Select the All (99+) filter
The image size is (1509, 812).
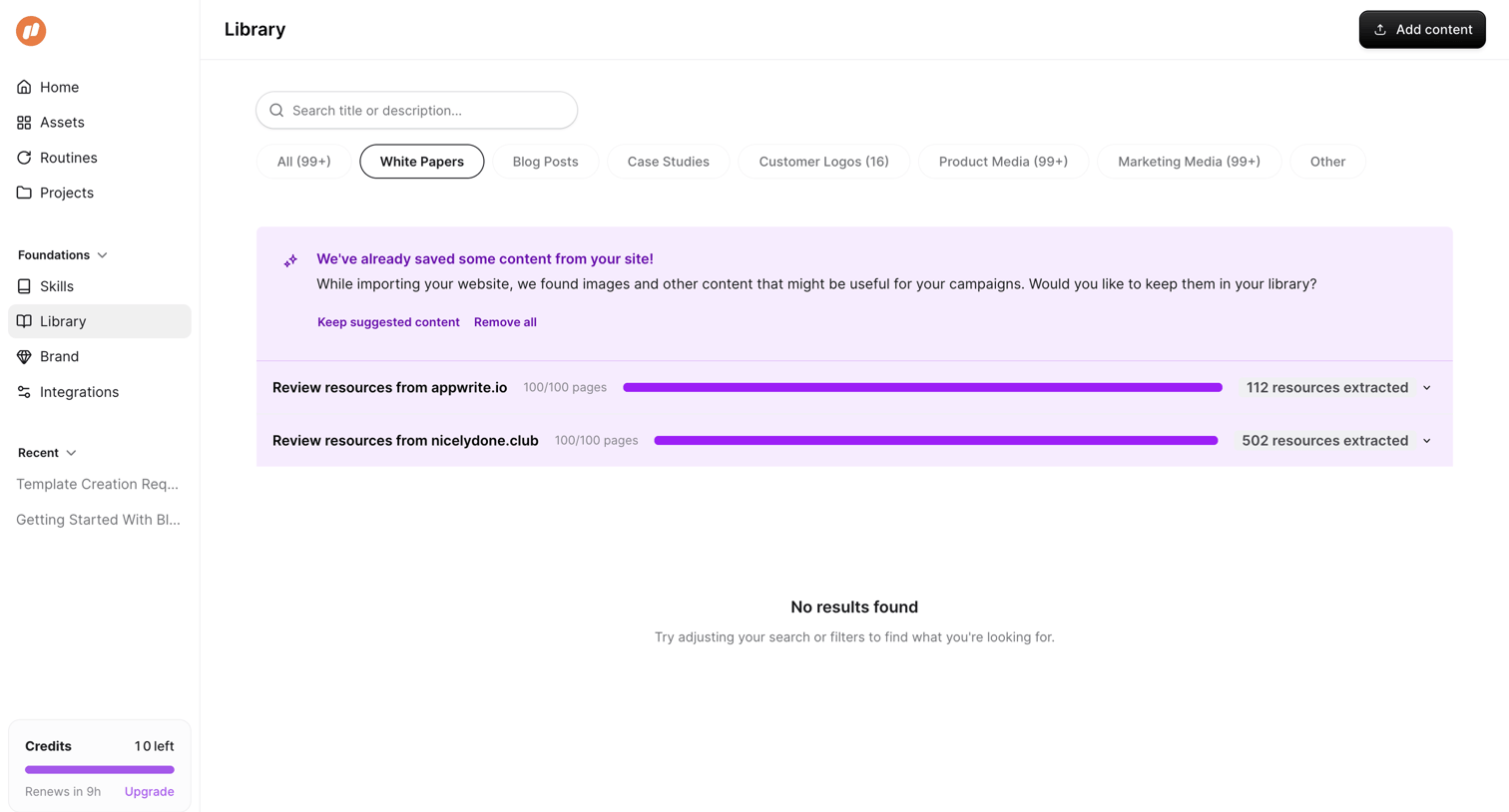tap(303, 162)
